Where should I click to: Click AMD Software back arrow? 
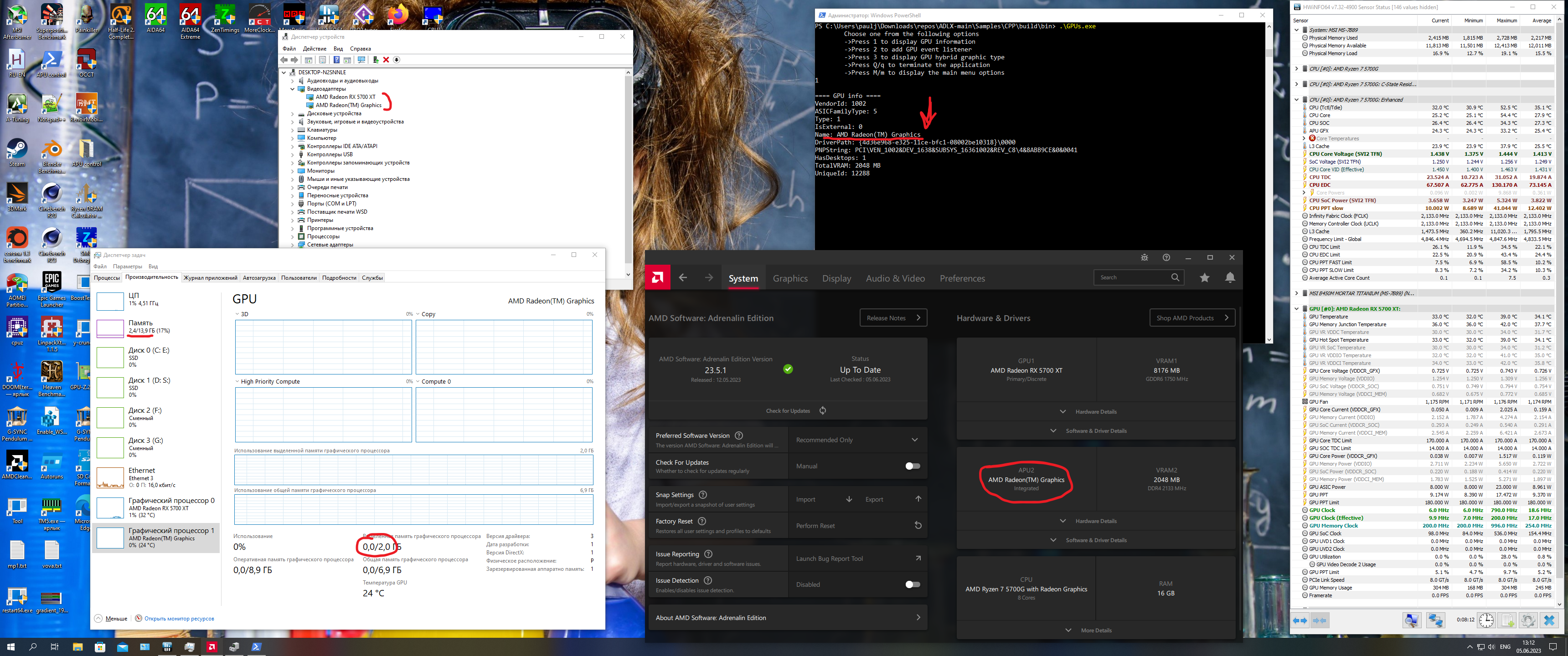point(682,278)
